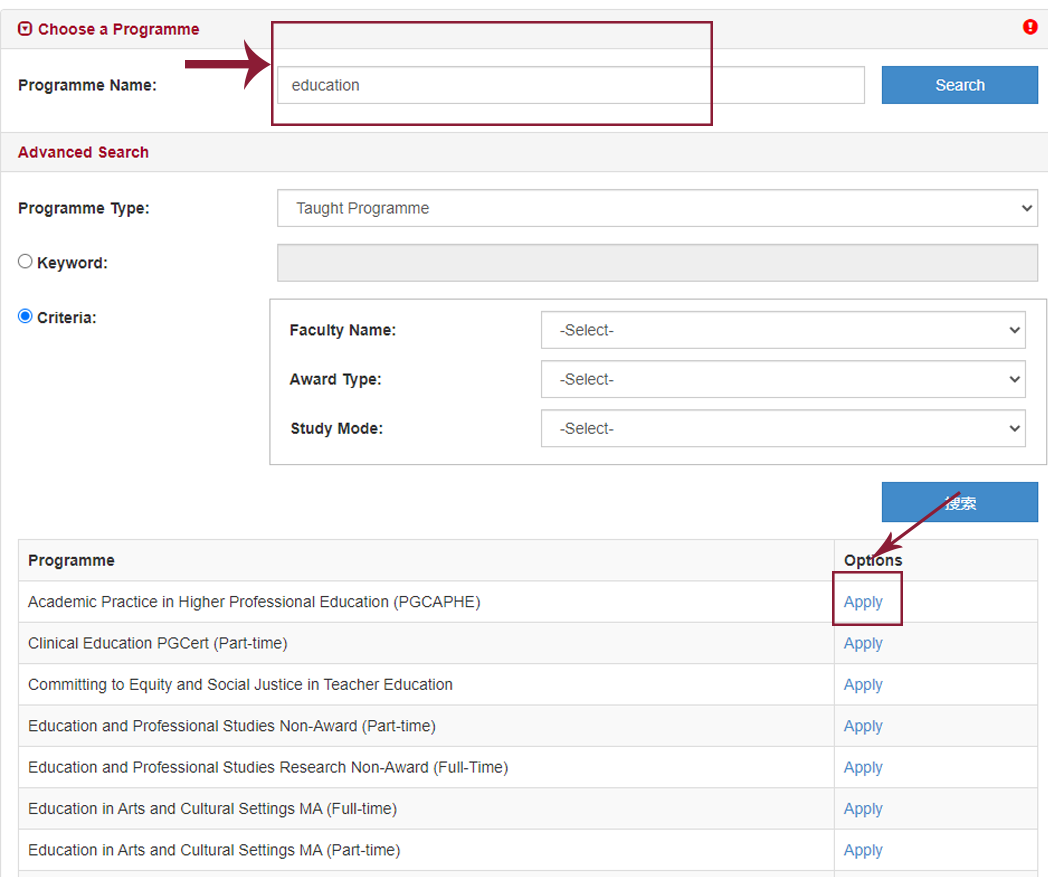The image size is (1048, 877).
Task: Click the red error alert icon
Action: click(1030, 27)
